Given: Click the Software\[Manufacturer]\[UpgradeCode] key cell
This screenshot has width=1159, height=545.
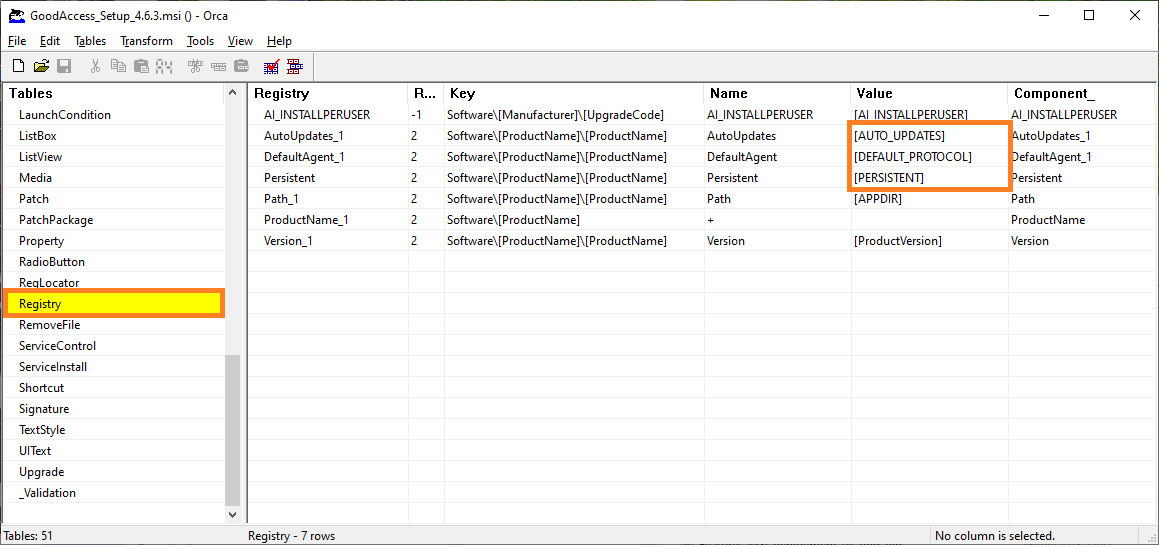Looking at the screenshot, I should (x=574, y=115).
